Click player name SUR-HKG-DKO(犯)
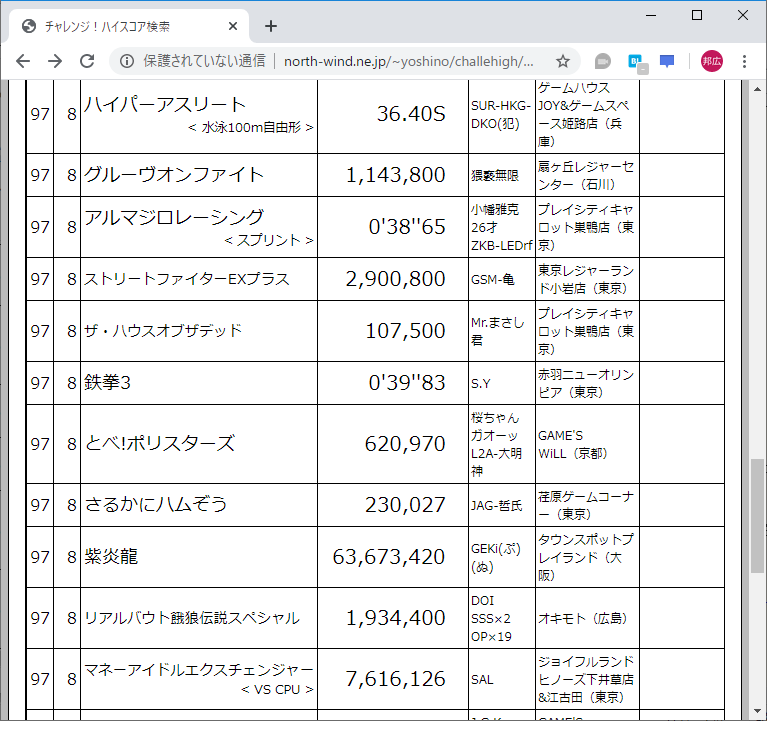 [500, 115]
